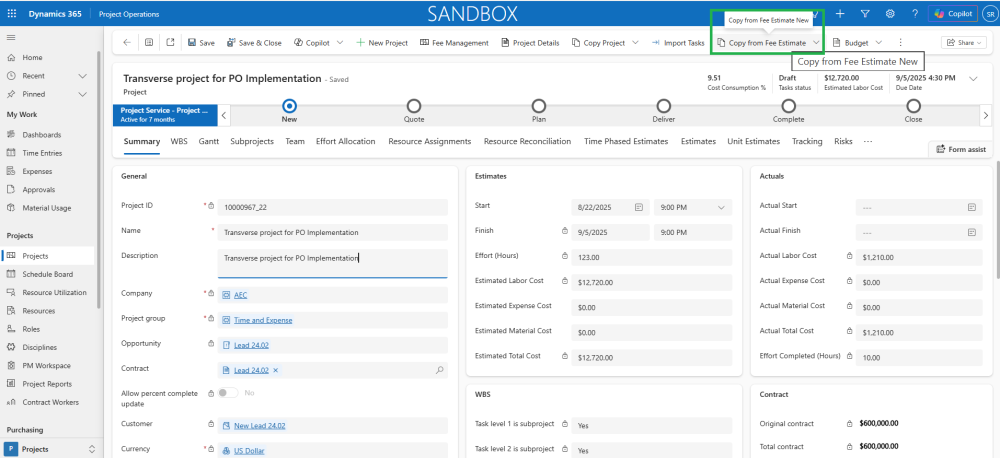
Task: Open calendar picker for Actual Start
Action: 972,207
